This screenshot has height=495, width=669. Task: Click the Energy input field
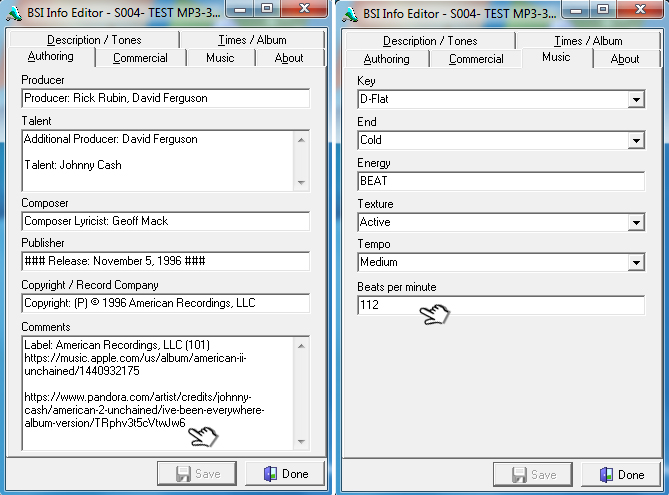tap(501, 181)
